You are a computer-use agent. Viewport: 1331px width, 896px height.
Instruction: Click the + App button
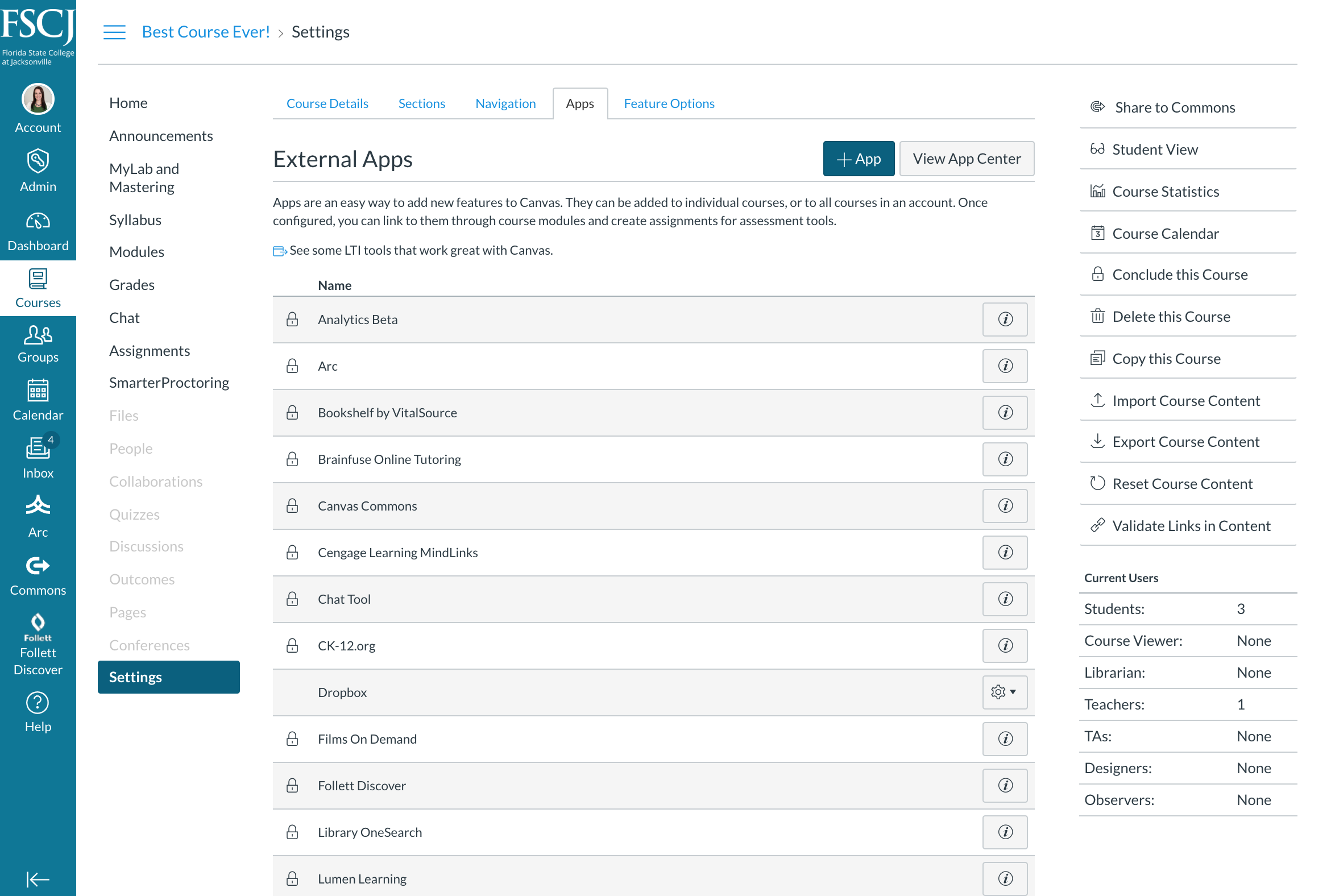pos(859,159)
